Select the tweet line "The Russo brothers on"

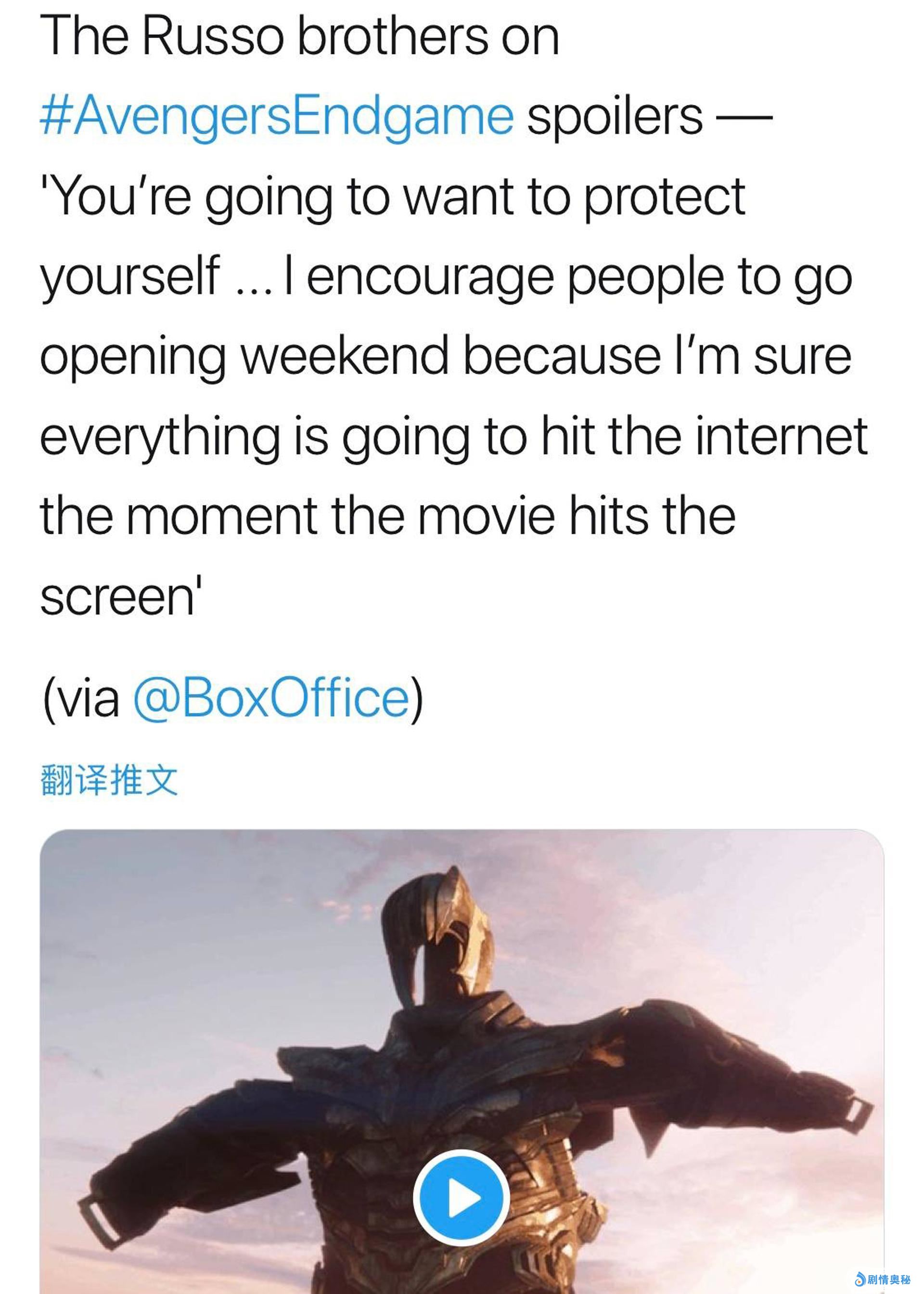point(300,36)
